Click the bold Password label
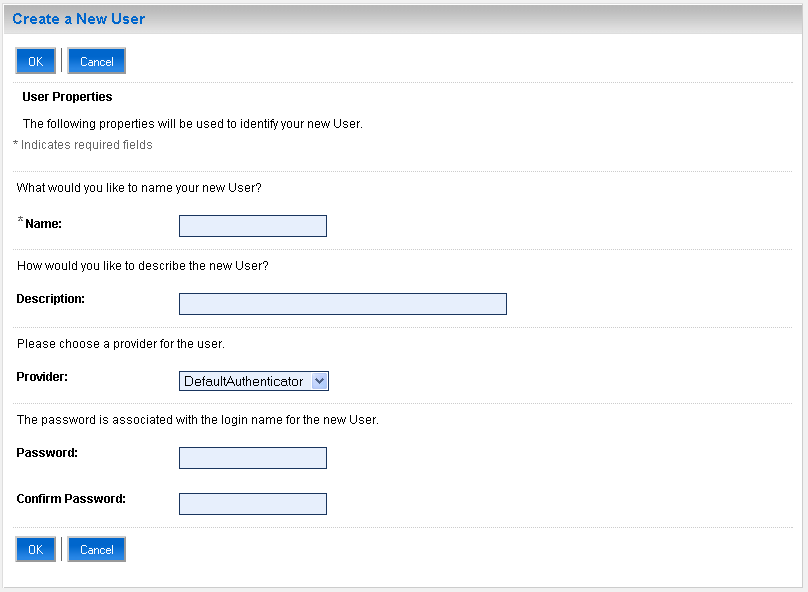The image size is (808, 592). click(x=47, y=452)
